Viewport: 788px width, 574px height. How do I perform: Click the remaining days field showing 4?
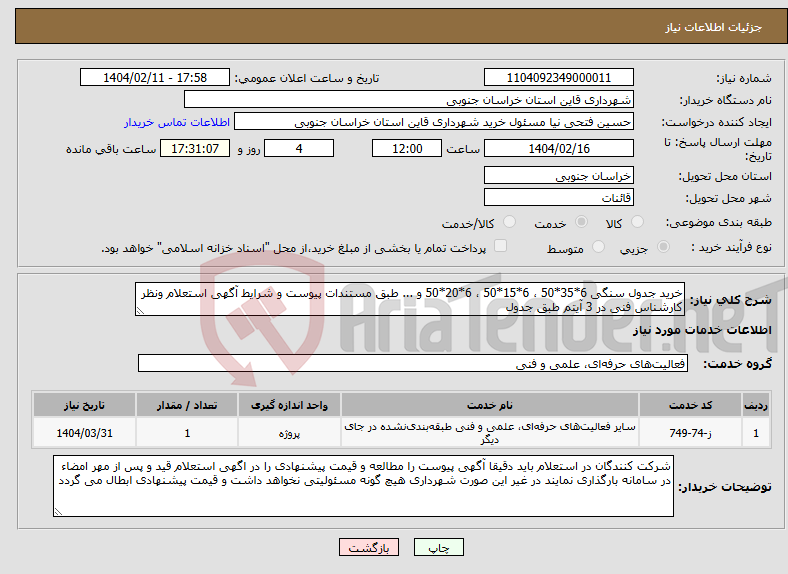point(299,148)
